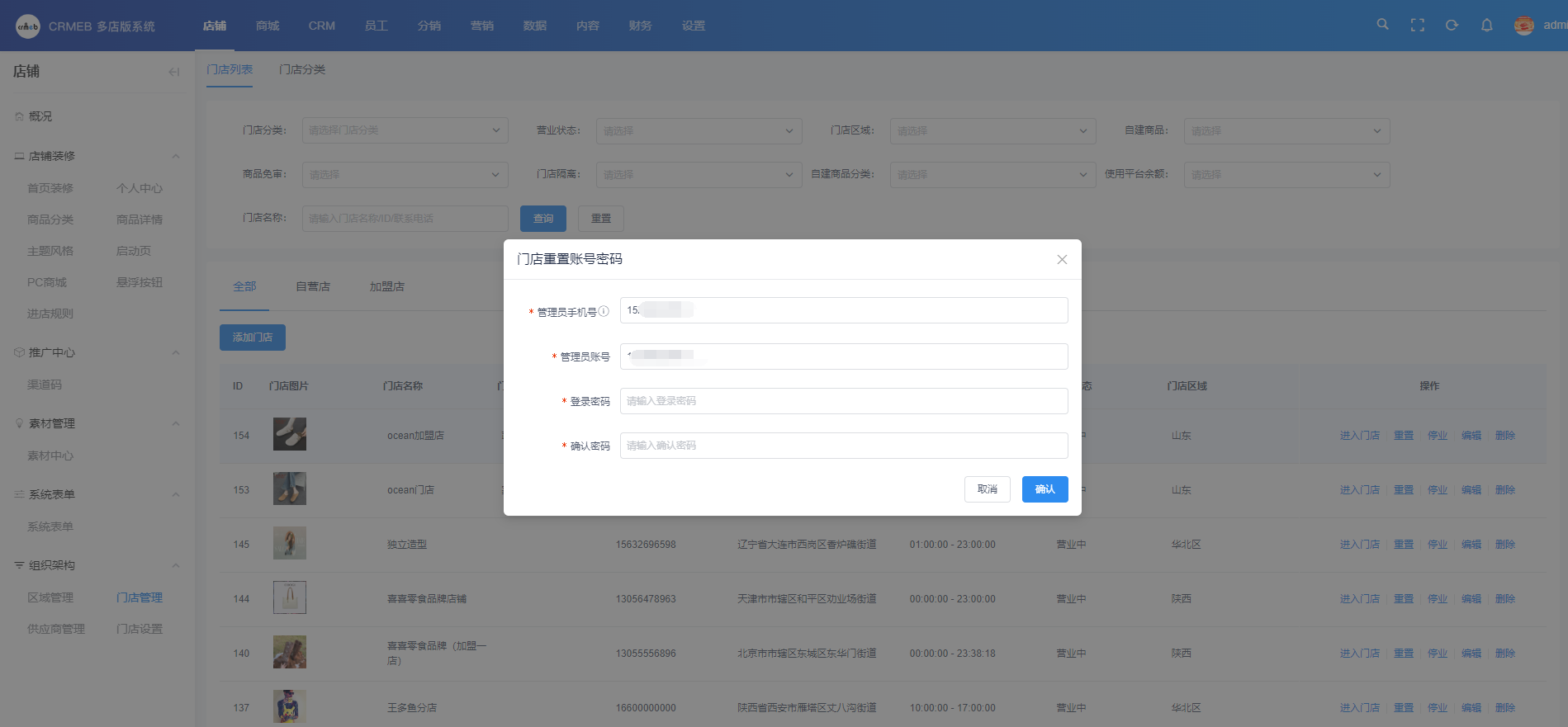The image size is (1568, 727).
Task: Click the ocean加盟店 store thumbnail
Action: [290, 434]
